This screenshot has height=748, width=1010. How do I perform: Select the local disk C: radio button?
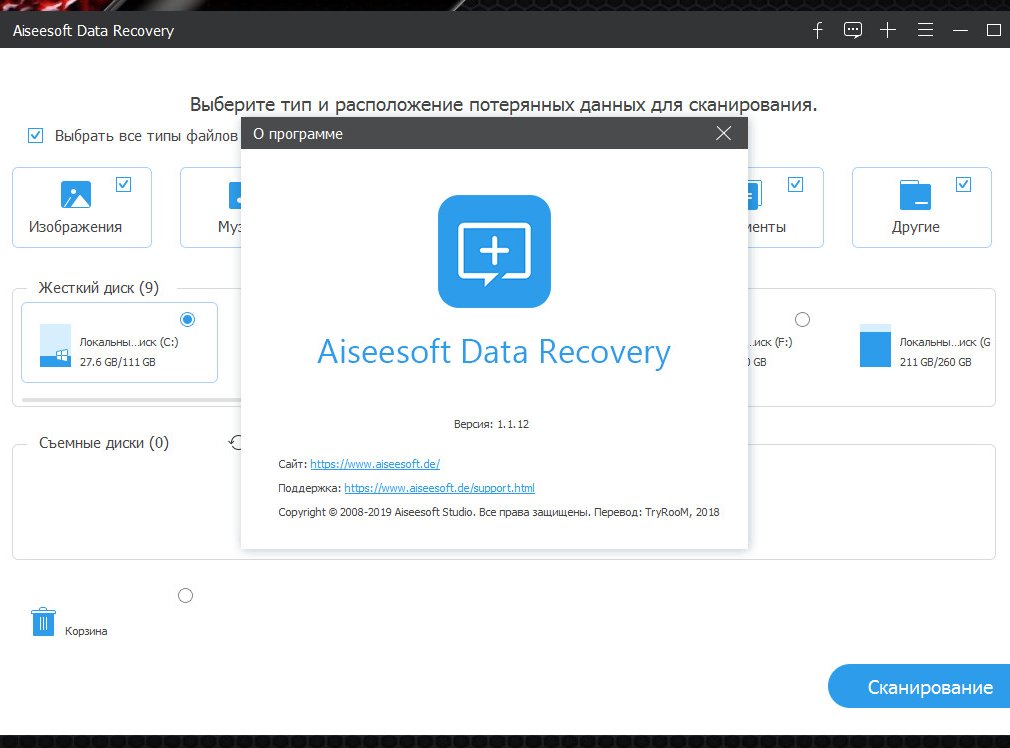pyautogui.click(x=187, y=320)
